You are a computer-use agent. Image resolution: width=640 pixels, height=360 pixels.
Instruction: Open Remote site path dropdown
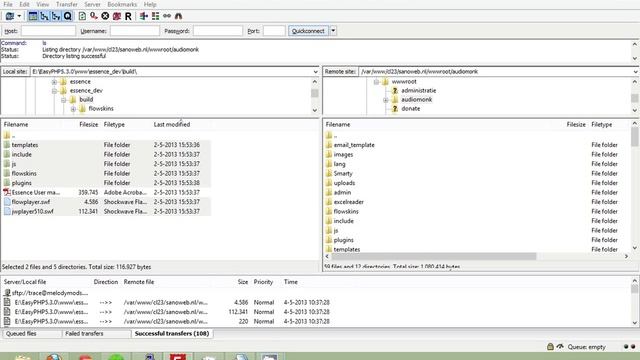click(x=636, y=72)
